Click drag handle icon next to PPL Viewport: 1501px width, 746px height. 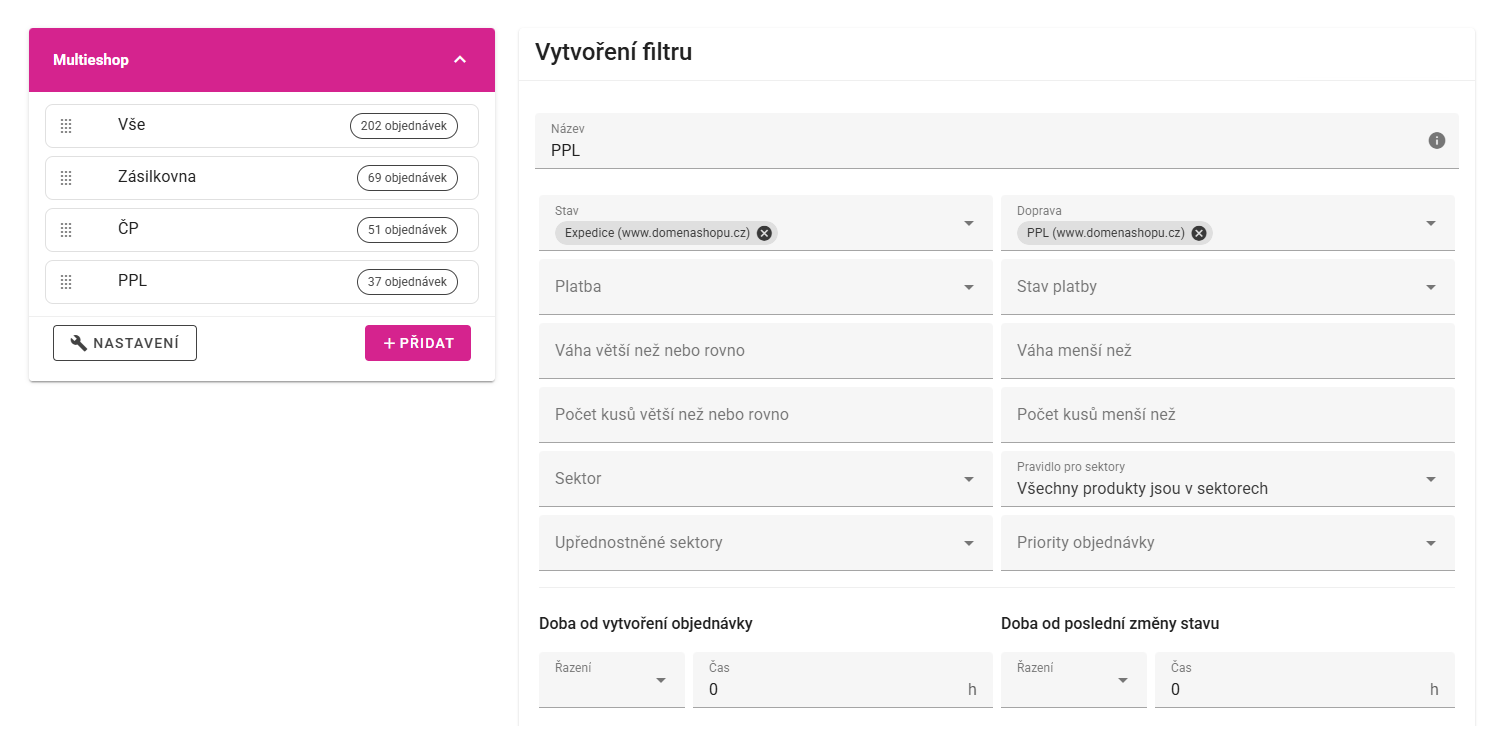pos(66,282)
